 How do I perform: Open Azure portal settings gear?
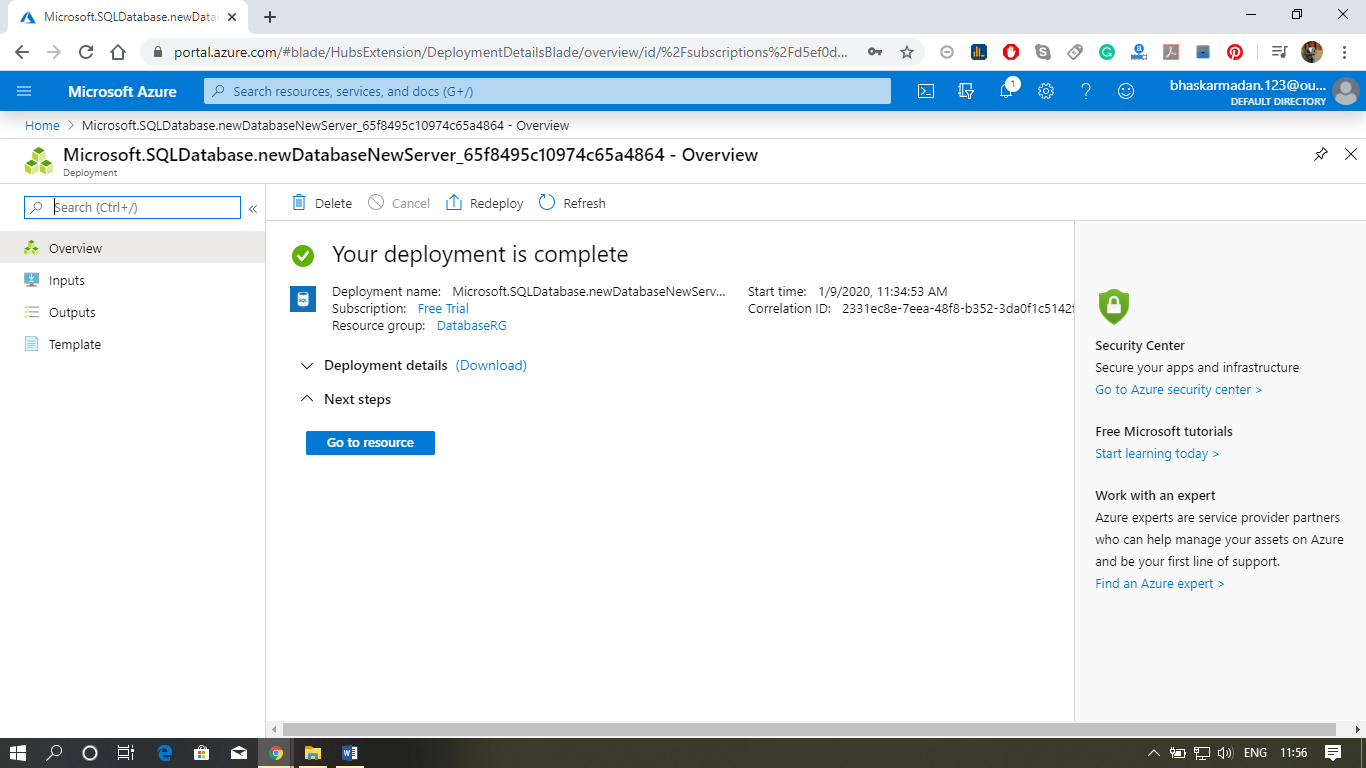pyautogui.click(x=1046, y=91)
